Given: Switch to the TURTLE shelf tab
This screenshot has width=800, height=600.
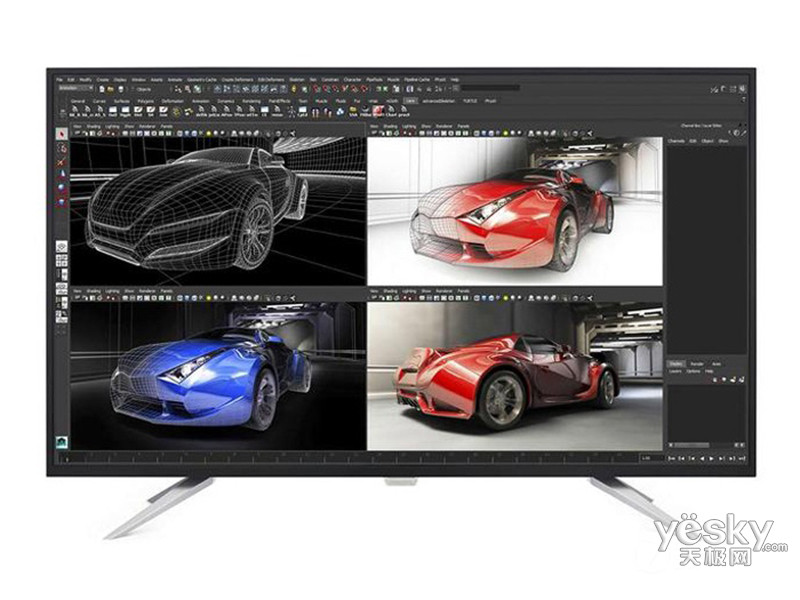Looking at the screenshot, I should [x=470, y=101].
